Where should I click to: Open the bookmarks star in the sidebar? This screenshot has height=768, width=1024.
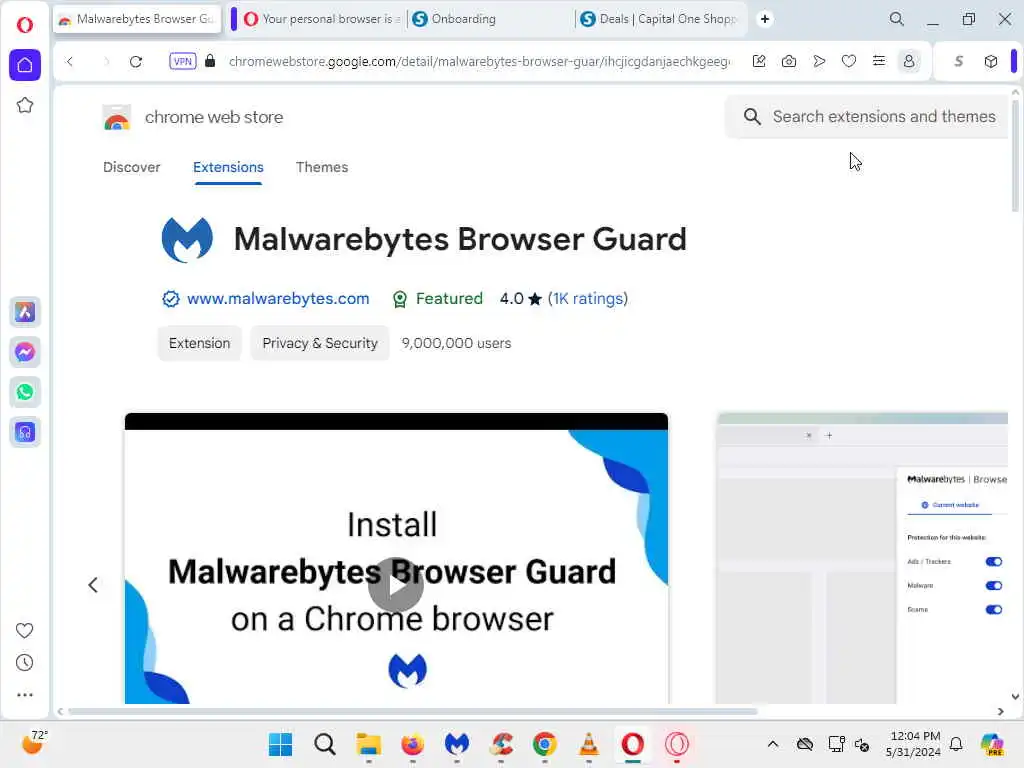[25, 105]
